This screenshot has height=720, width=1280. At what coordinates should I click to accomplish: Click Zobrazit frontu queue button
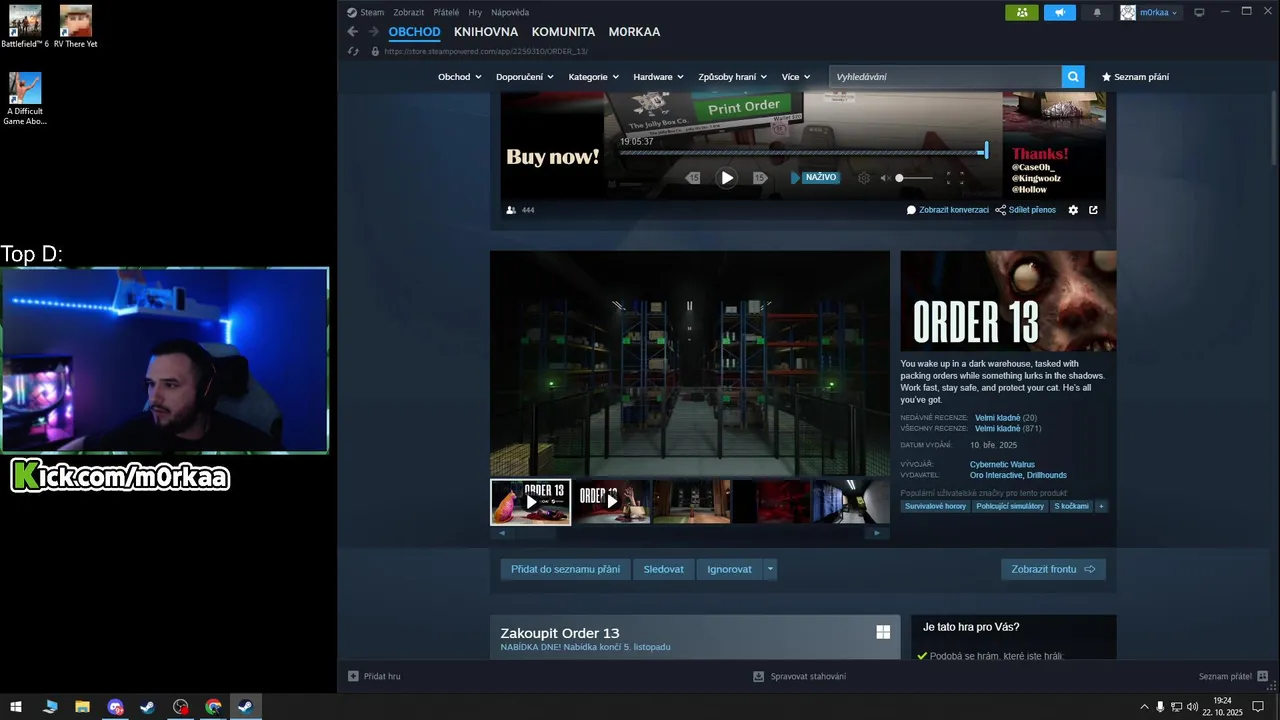(1053, 569)
